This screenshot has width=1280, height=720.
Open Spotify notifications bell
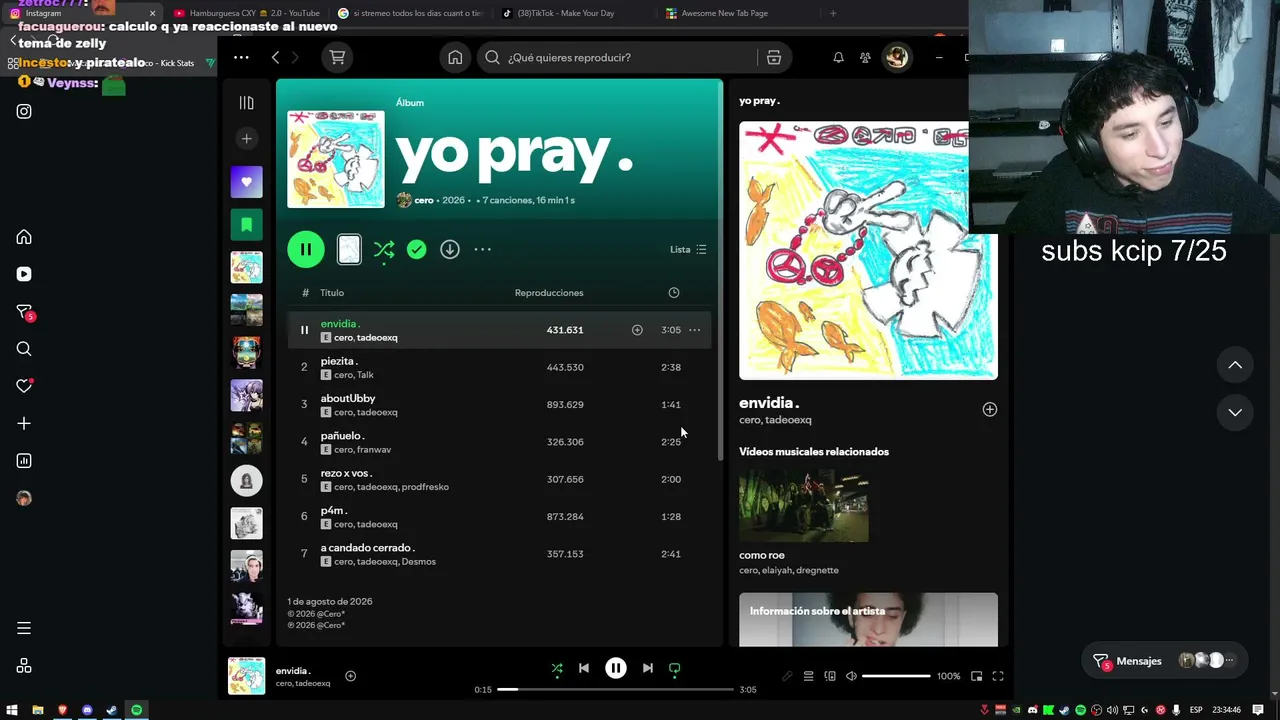[838, 57]
